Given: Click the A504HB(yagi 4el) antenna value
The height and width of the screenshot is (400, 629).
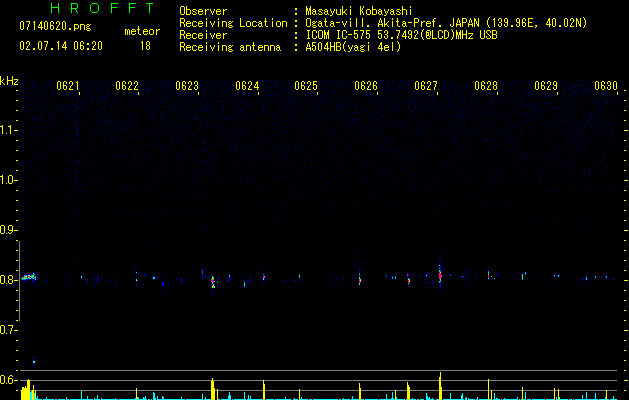Looking at the screenshot, I should pos(353,47).
